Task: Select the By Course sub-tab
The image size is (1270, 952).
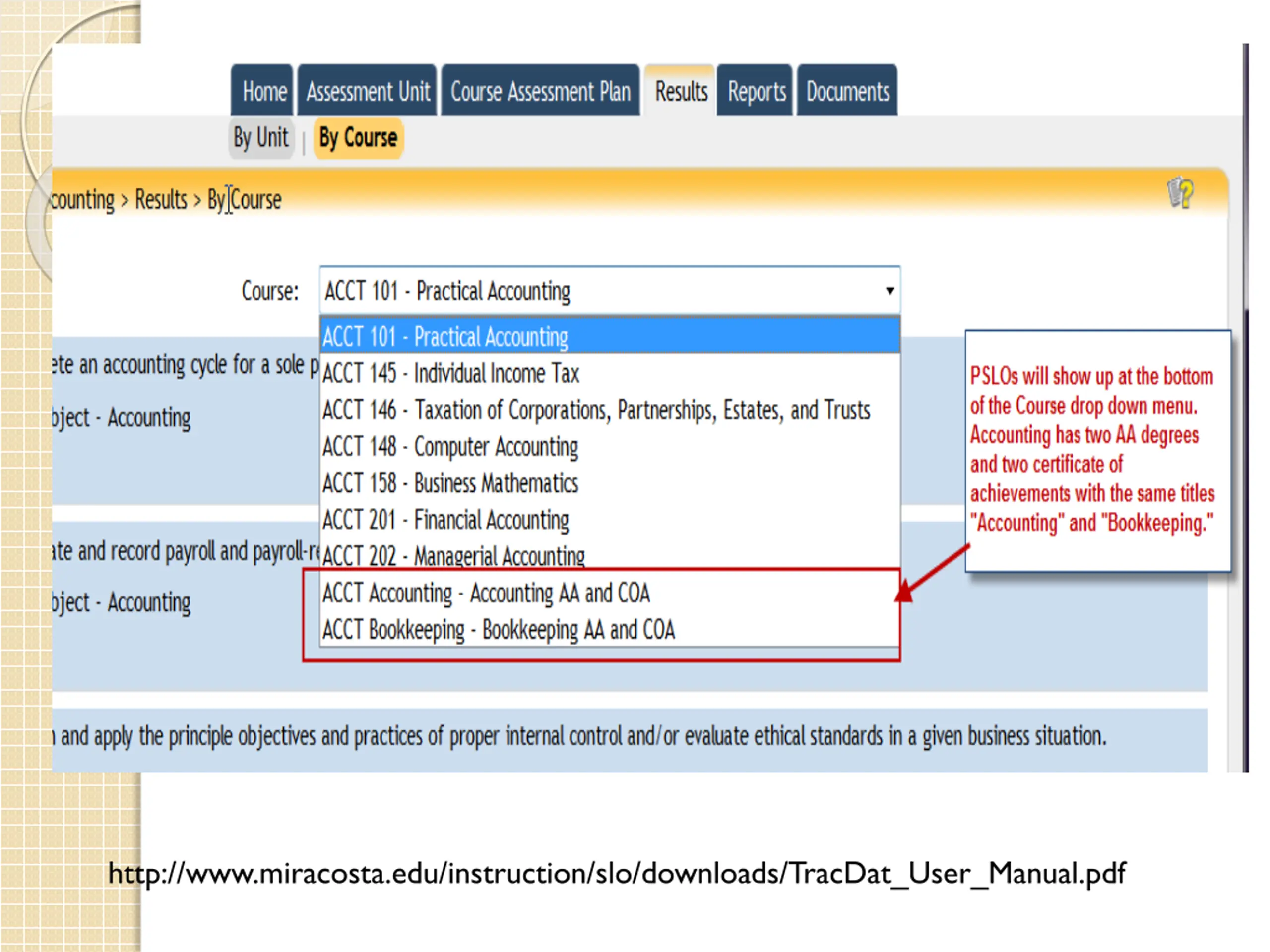Action: [x=358, y=138]
